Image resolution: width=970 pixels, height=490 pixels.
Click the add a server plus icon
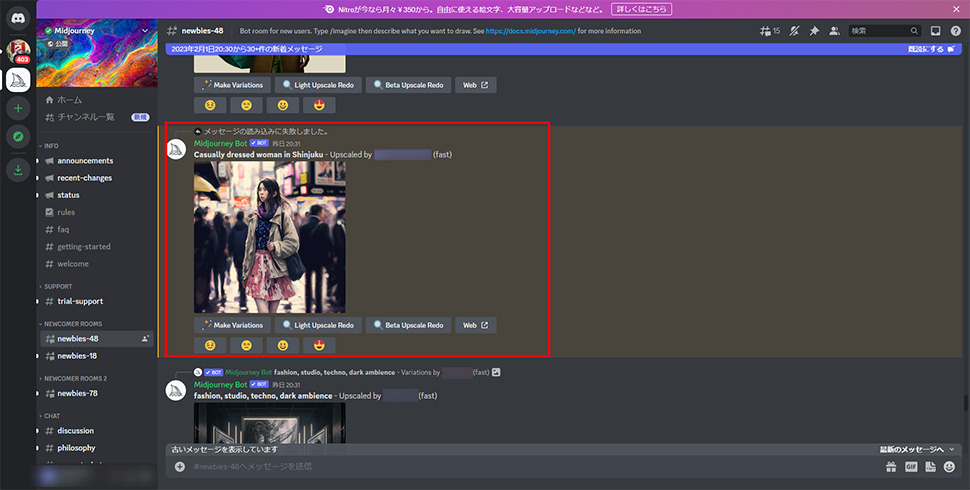click(18, 108)
